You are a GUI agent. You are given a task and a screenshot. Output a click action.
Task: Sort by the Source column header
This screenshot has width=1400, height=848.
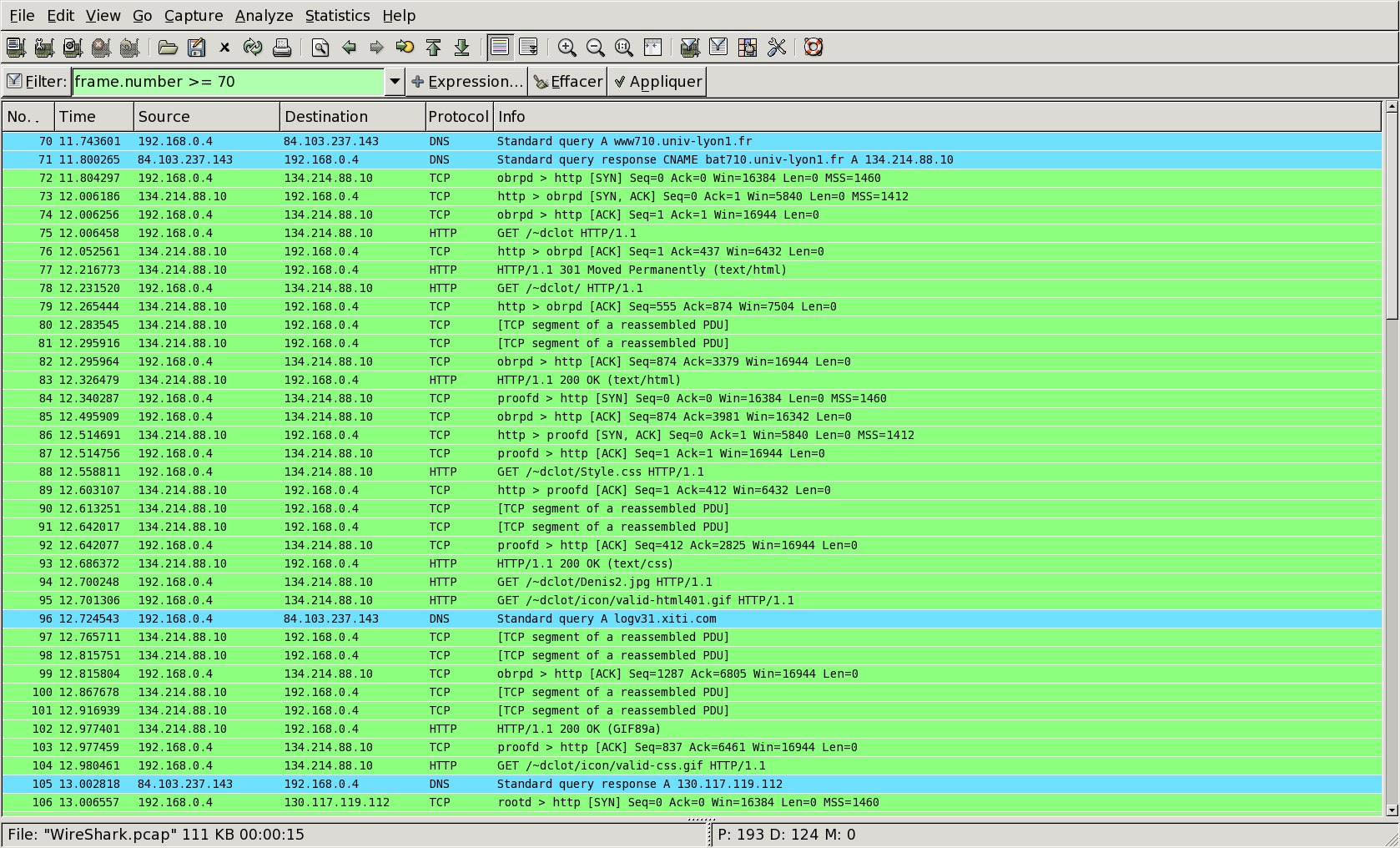[207, 117]
